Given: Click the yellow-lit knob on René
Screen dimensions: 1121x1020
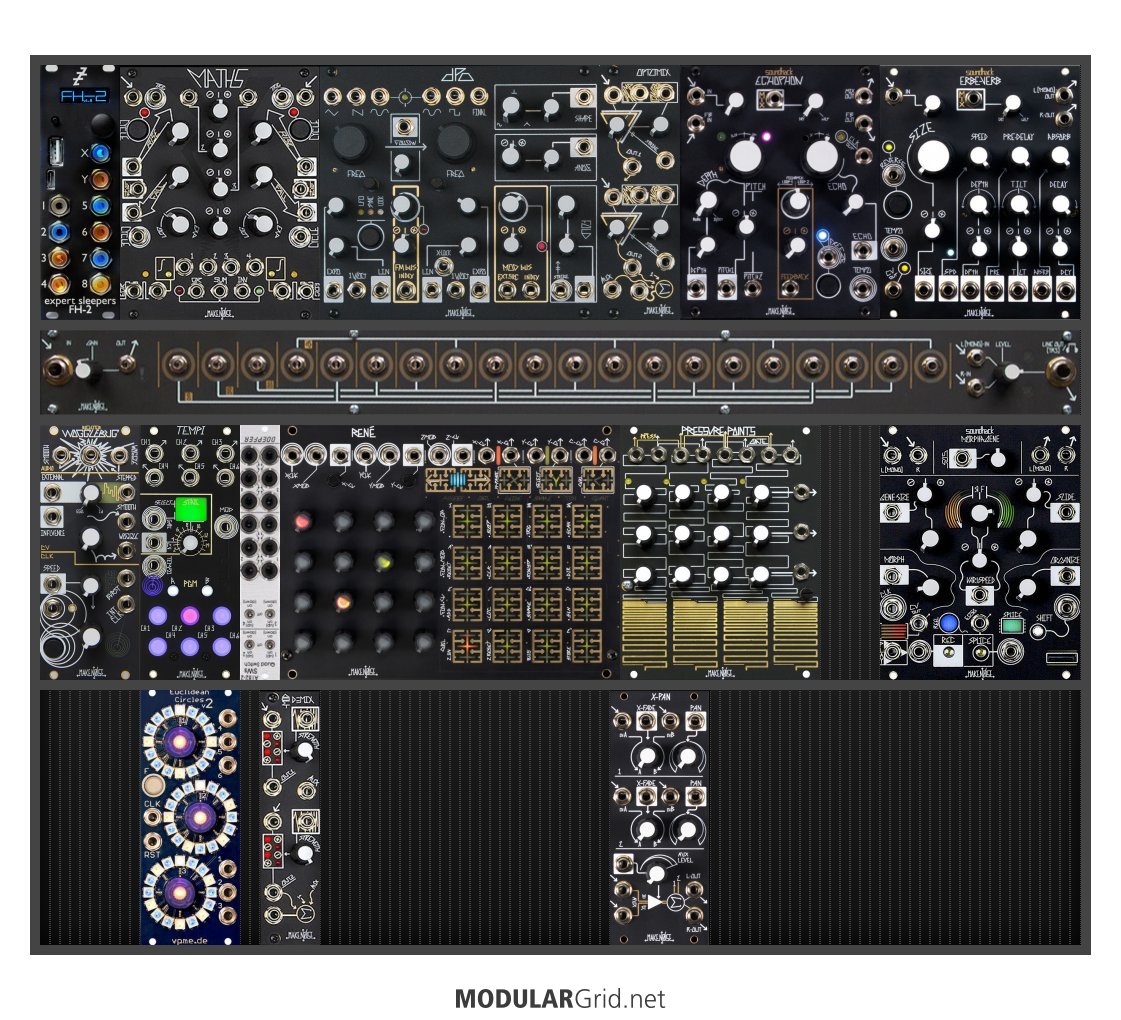Looking at the screenshot, I should click(x=384, y=562).
